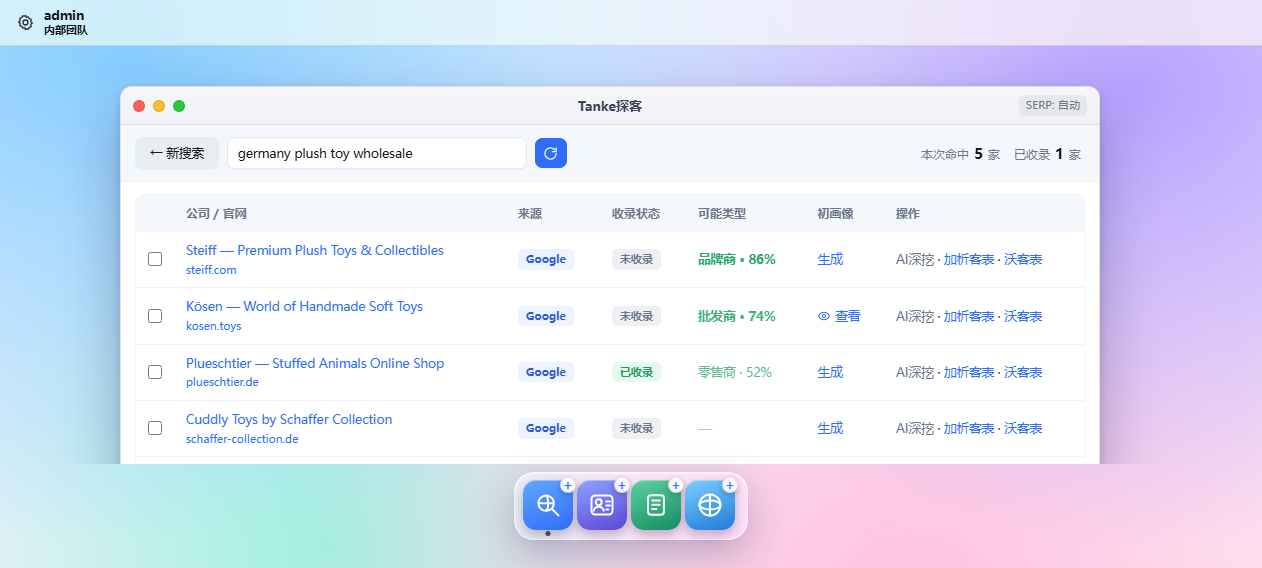Click the blue refresh search icon button

click(551, 153)
